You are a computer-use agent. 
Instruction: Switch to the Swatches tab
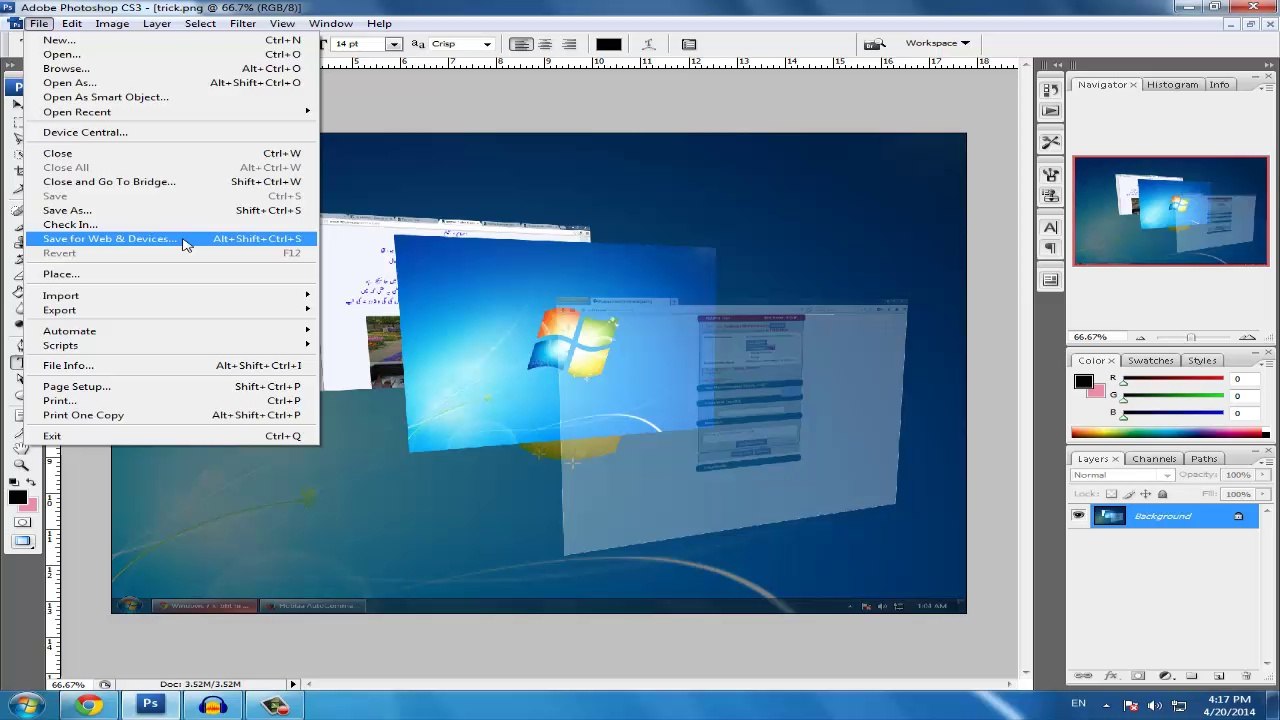coord(1150,361)
